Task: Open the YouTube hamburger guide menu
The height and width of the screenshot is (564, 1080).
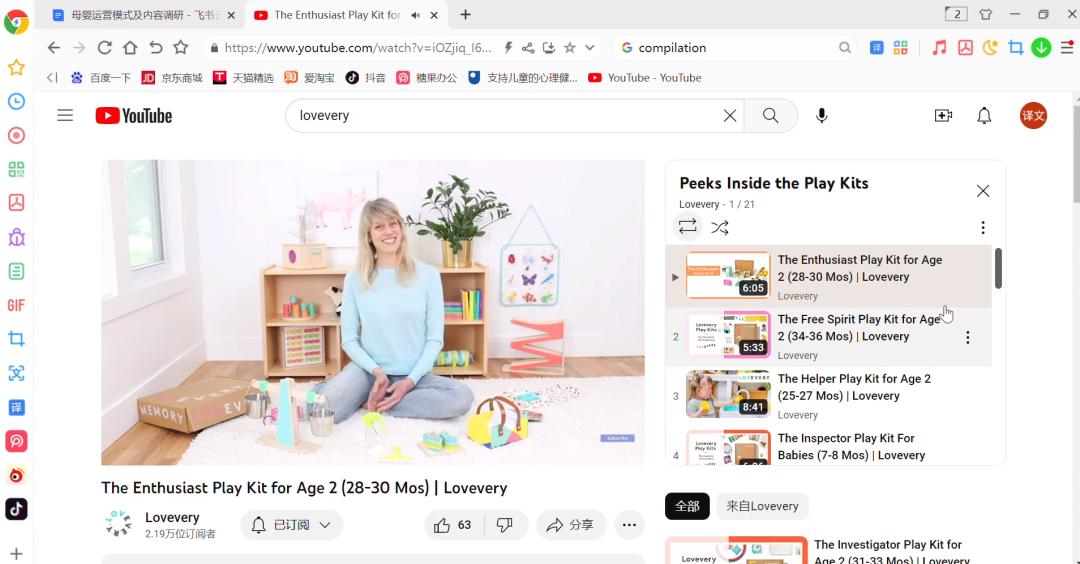Action: [x=65, y=116]
